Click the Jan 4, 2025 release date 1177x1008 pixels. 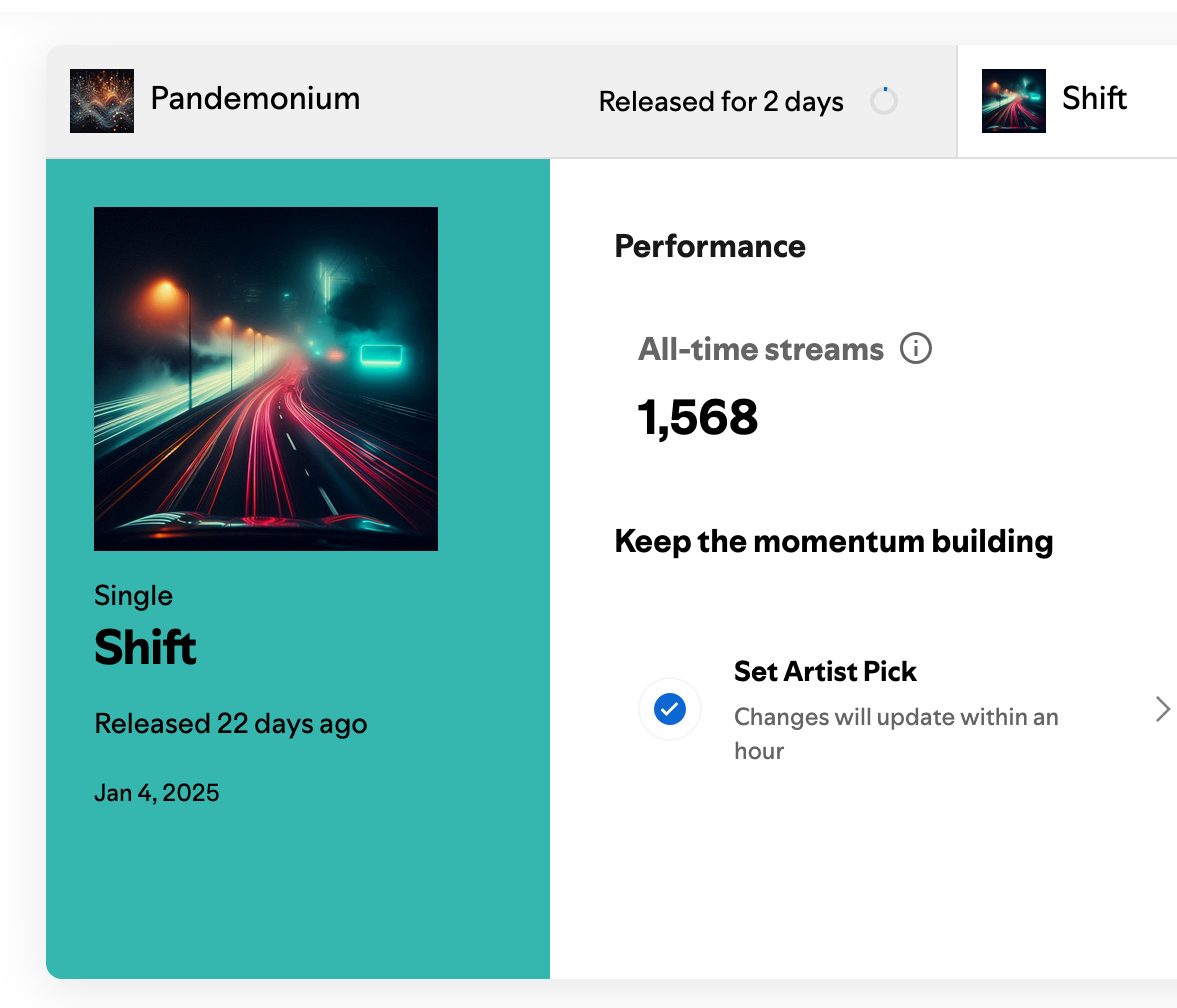(x=157, y=793)
